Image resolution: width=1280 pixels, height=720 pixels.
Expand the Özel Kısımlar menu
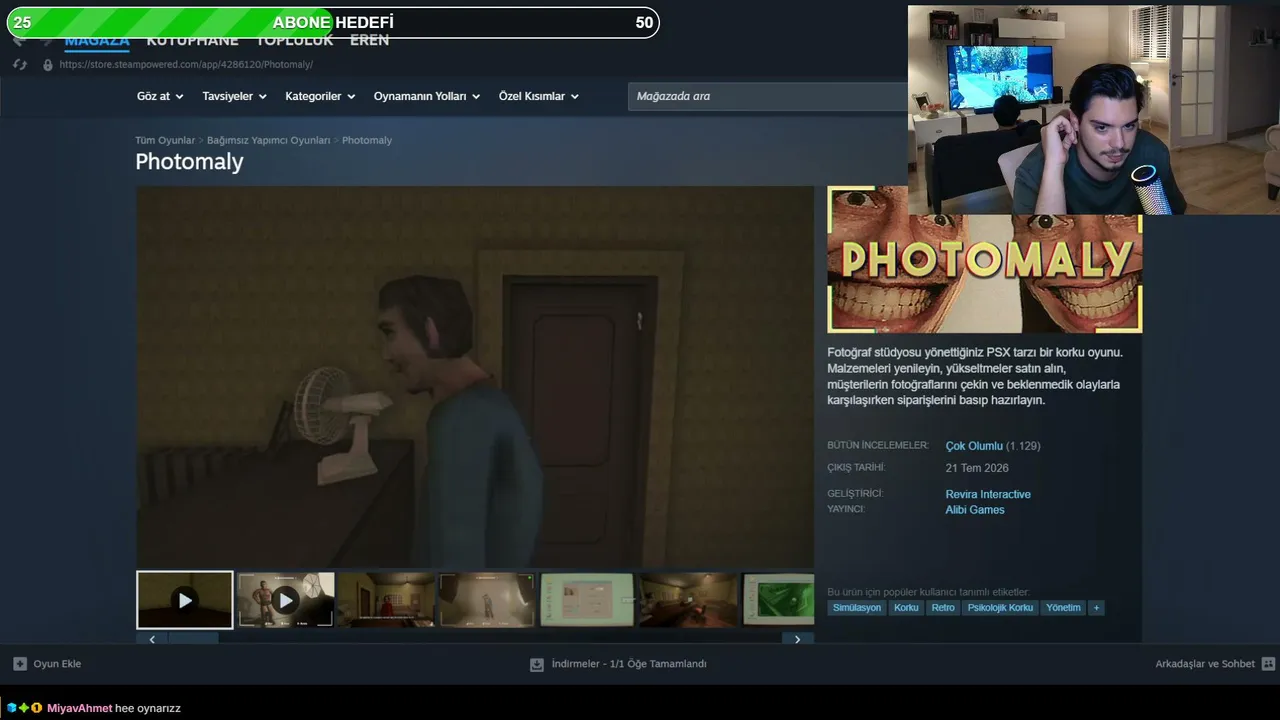539,96
